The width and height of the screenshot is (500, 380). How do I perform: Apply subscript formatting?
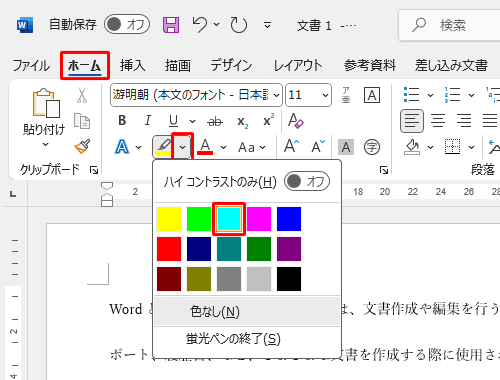coord(242,122)
